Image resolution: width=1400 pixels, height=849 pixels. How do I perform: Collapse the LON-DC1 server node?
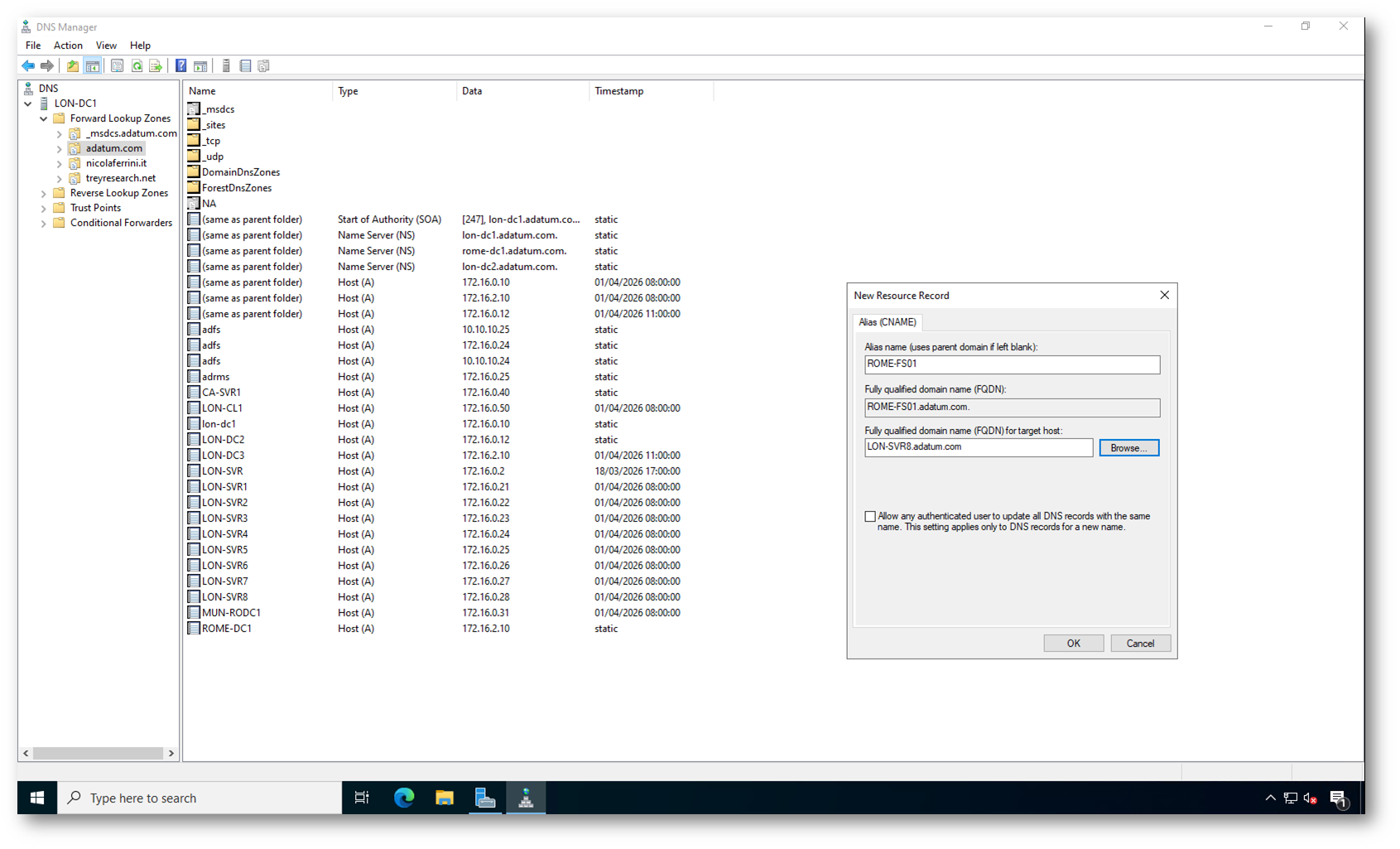pyautogui.click(x=28, y=104)
